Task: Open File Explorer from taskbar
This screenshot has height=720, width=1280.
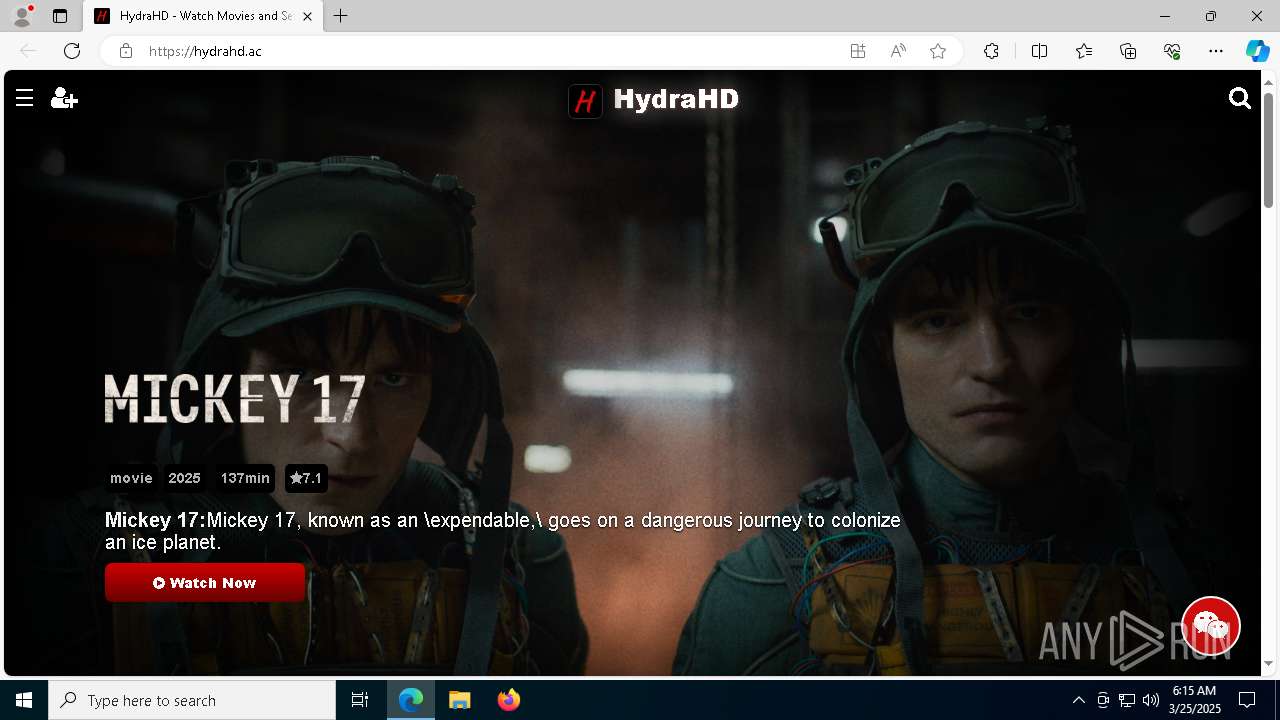Action: 460,700
